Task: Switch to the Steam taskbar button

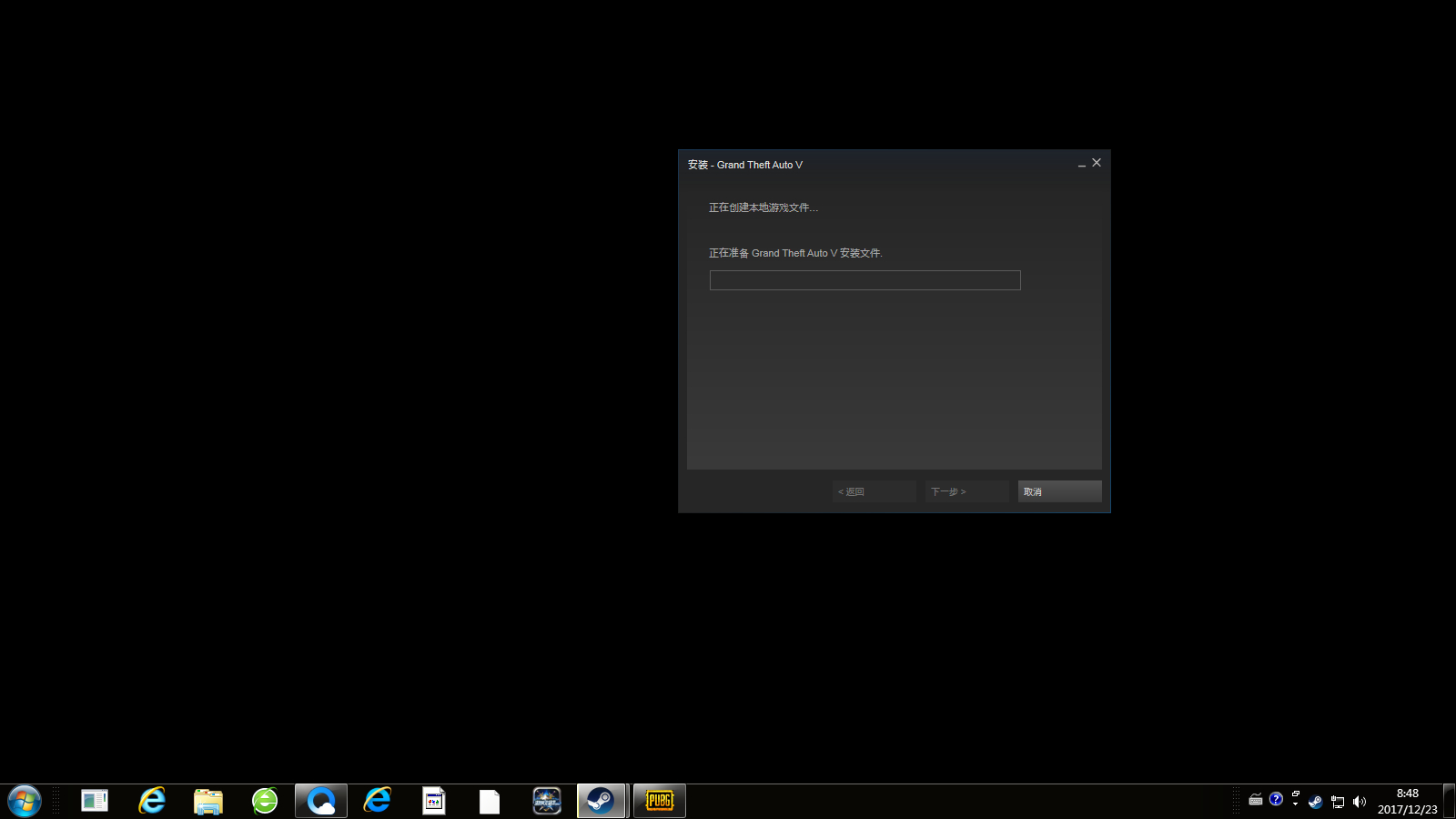Action: coord(602,801)
